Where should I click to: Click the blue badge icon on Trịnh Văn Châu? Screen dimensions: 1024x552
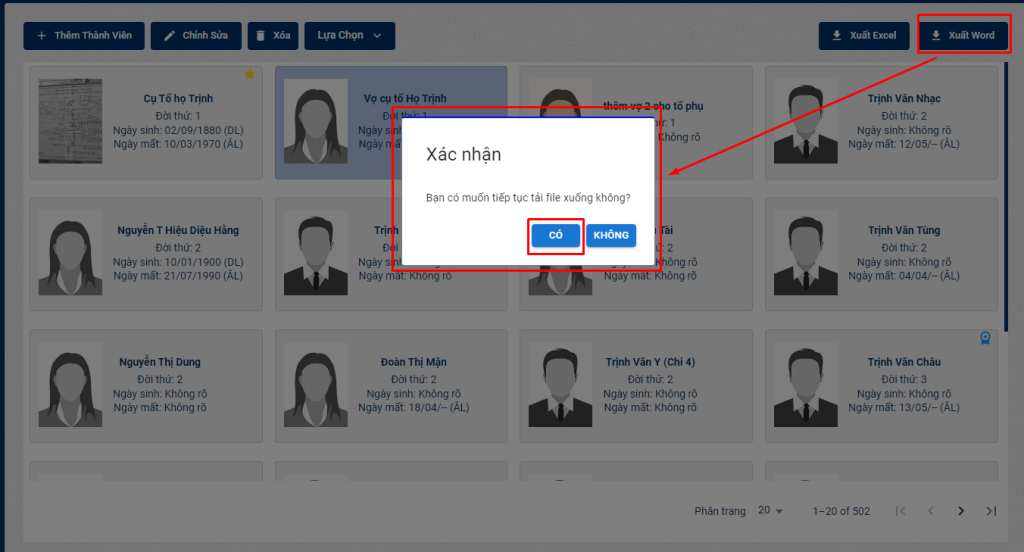[x=985, y=338]
